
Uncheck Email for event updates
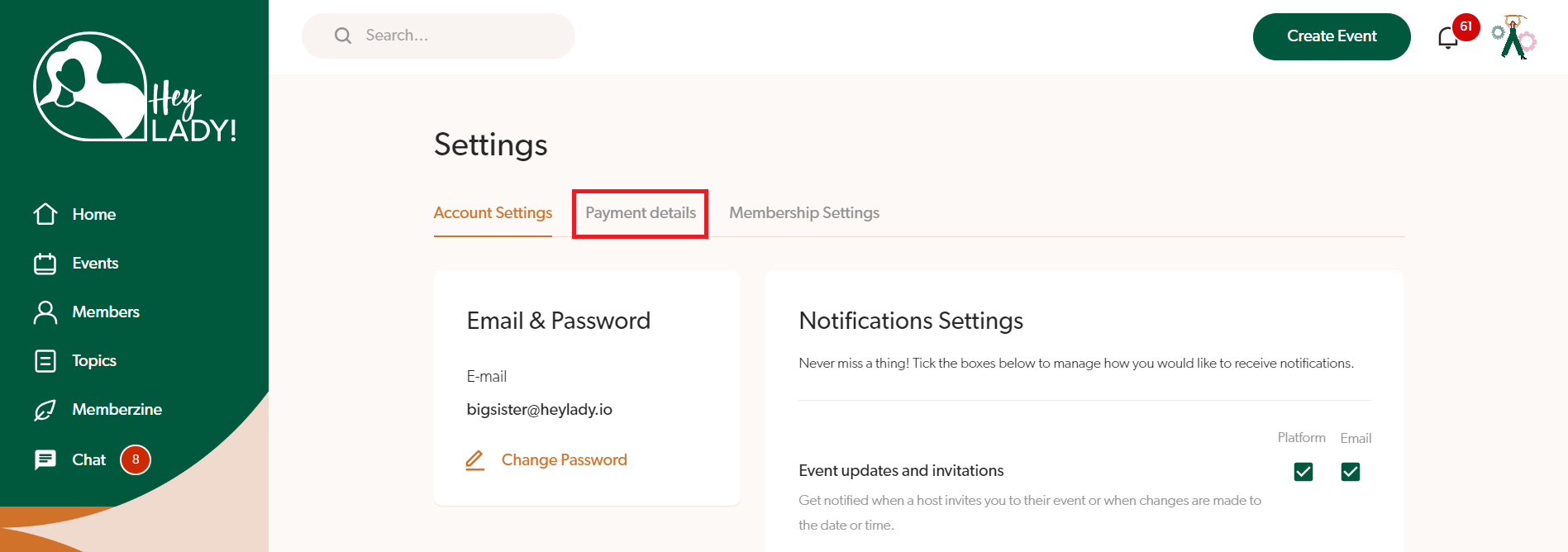(1351, 472)
